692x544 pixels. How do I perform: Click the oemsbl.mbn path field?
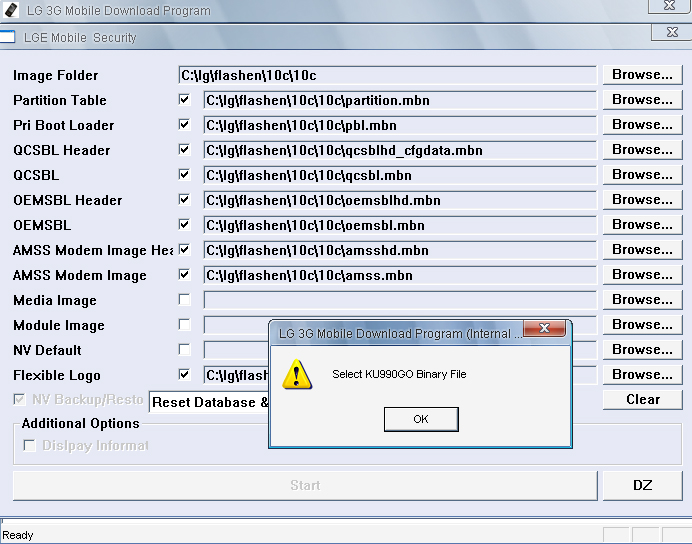coord(400,225)
